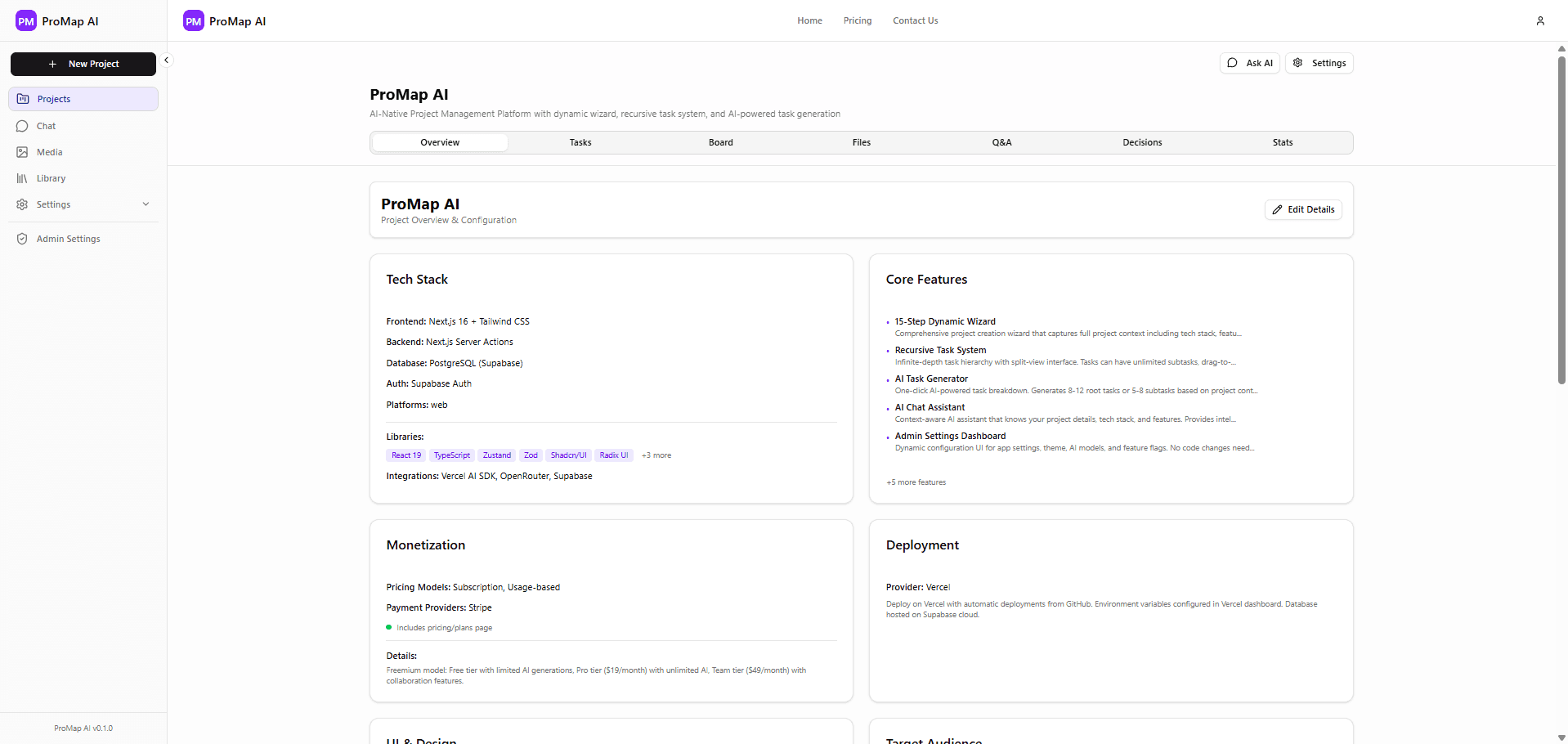Open the Decisions tab
This screenshot has height=744, width=1568.
point(1141,141)
